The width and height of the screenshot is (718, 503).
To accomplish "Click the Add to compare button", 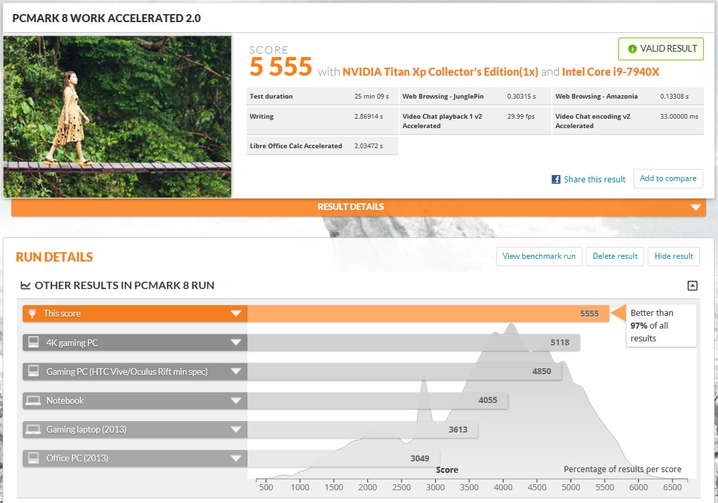I will (668, 178).
